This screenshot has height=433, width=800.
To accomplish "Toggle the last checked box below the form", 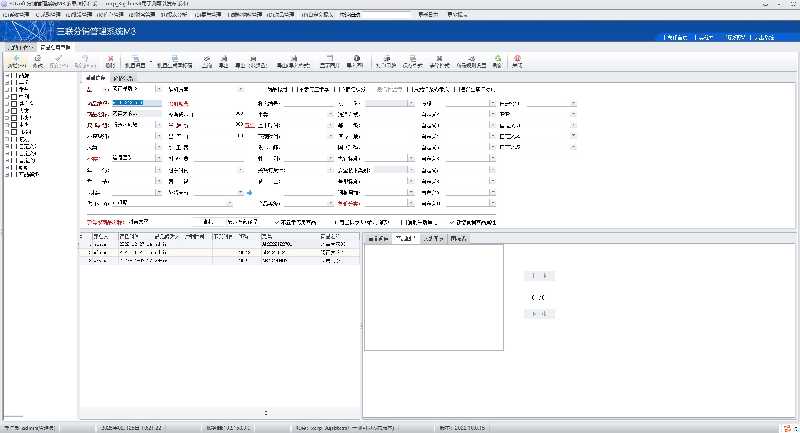I will 452,221.
